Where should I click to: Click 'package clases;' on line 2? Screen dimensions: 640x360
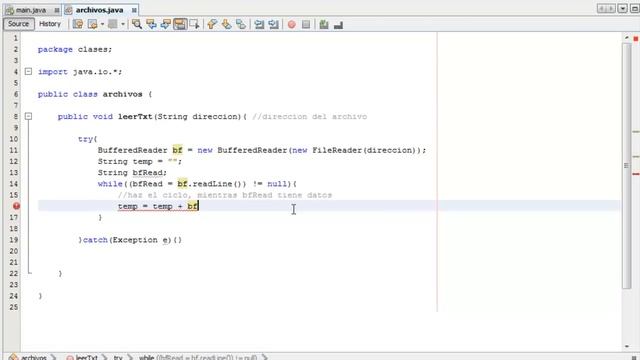coord(75,49)
